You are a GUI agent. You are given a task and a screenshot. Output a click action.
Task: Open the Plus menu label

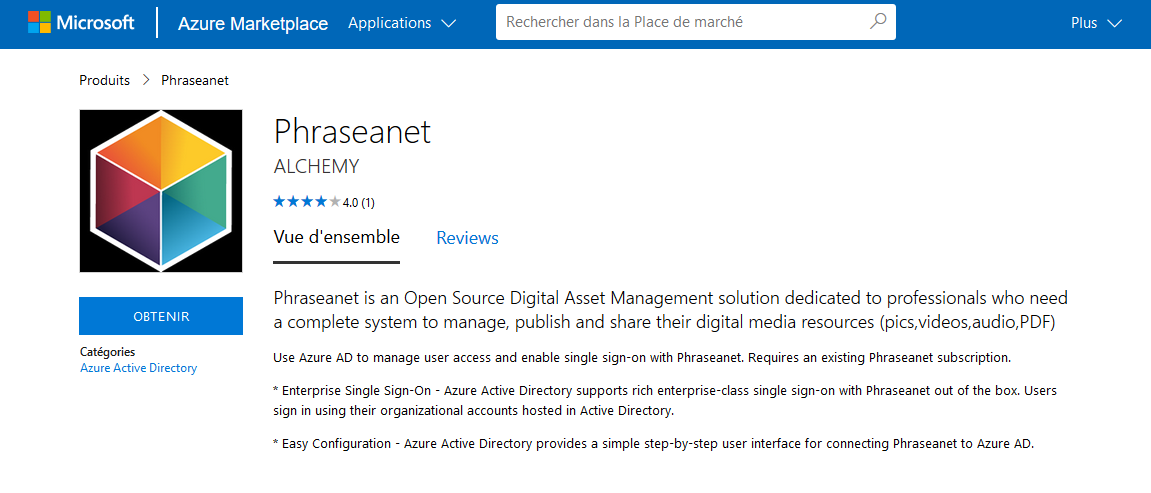[1084, 23]
